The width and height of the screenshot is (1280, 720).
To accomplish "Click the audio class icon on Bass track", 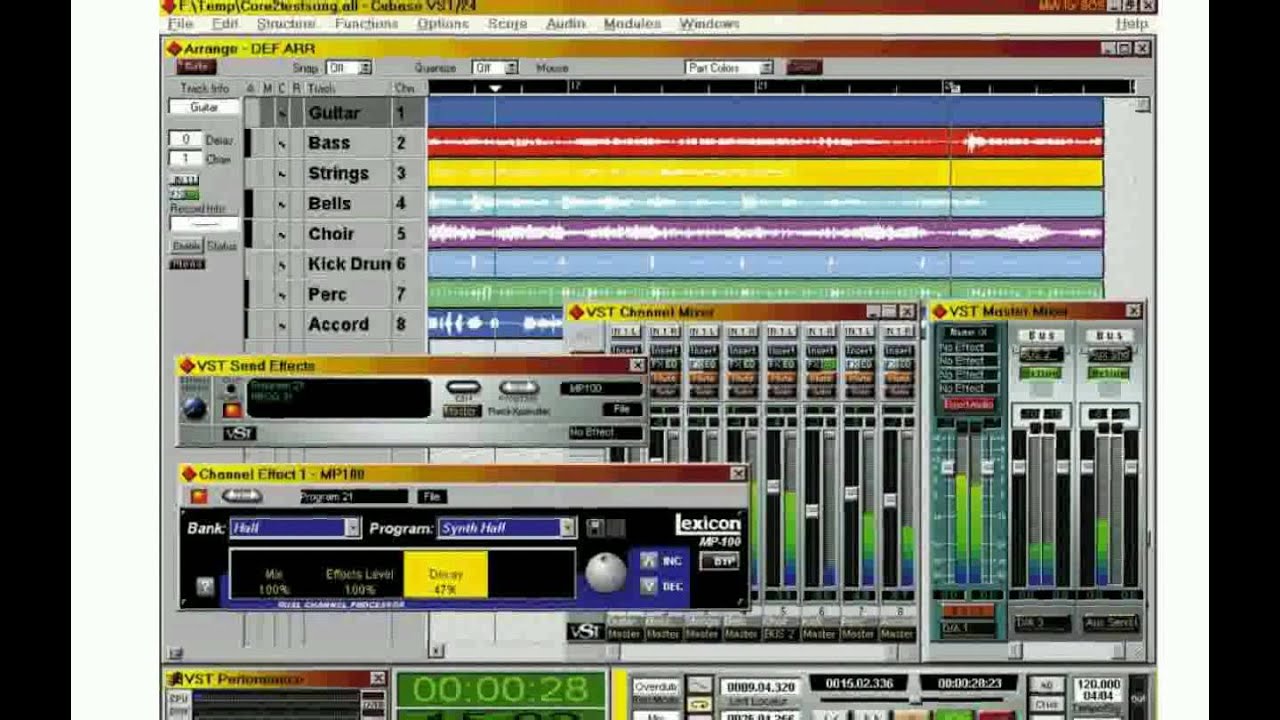I will click(x=283, y=144).
